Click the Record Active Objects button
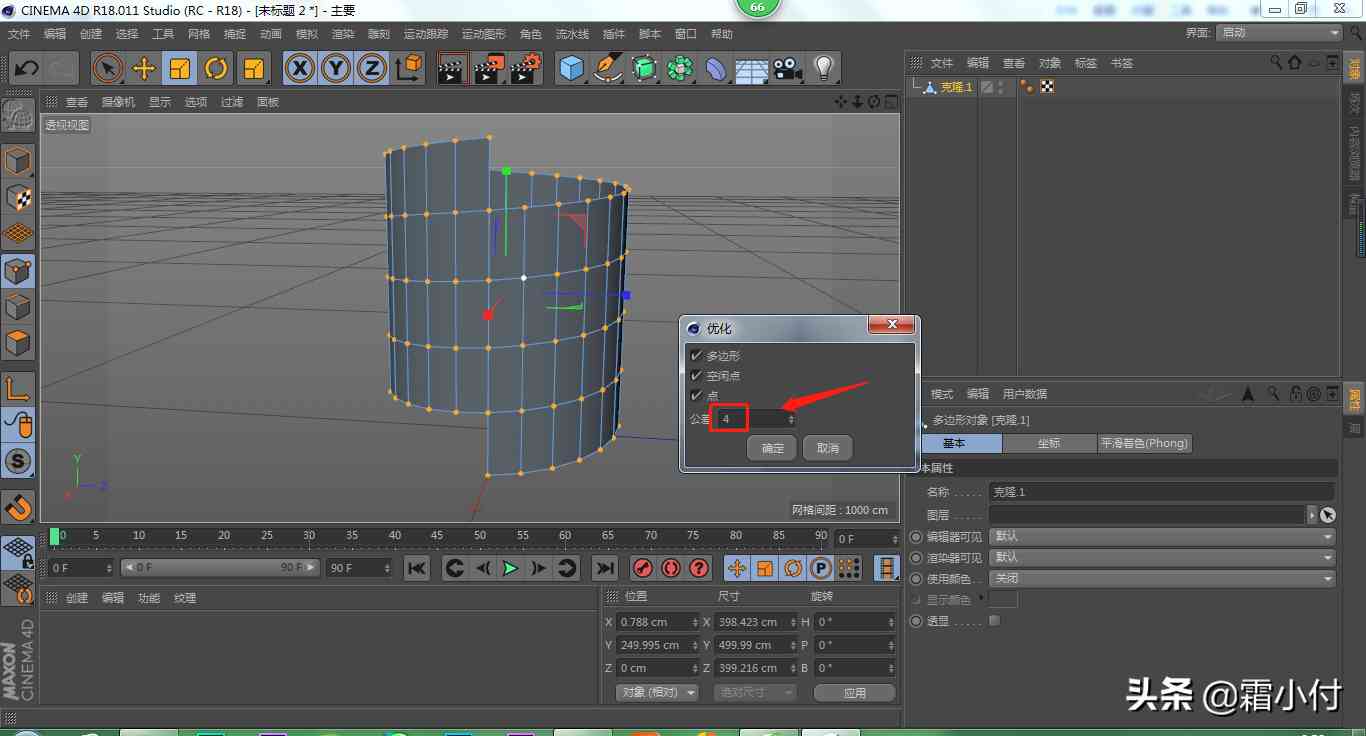The image size is (1366, 736). (643, 568)
